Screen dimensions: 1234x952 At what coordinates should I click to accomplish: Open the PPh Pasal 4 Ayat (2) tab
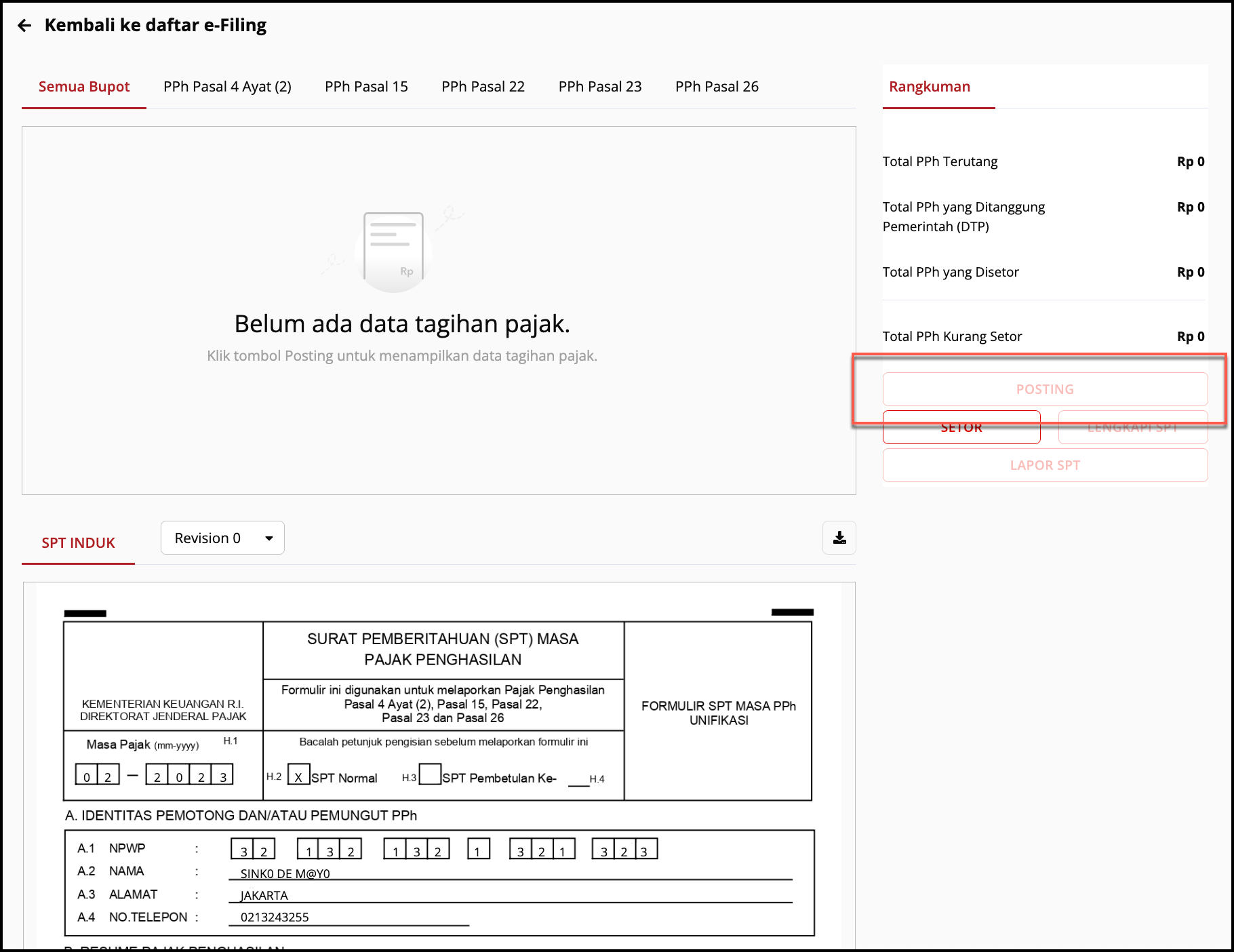coord(227,87)
